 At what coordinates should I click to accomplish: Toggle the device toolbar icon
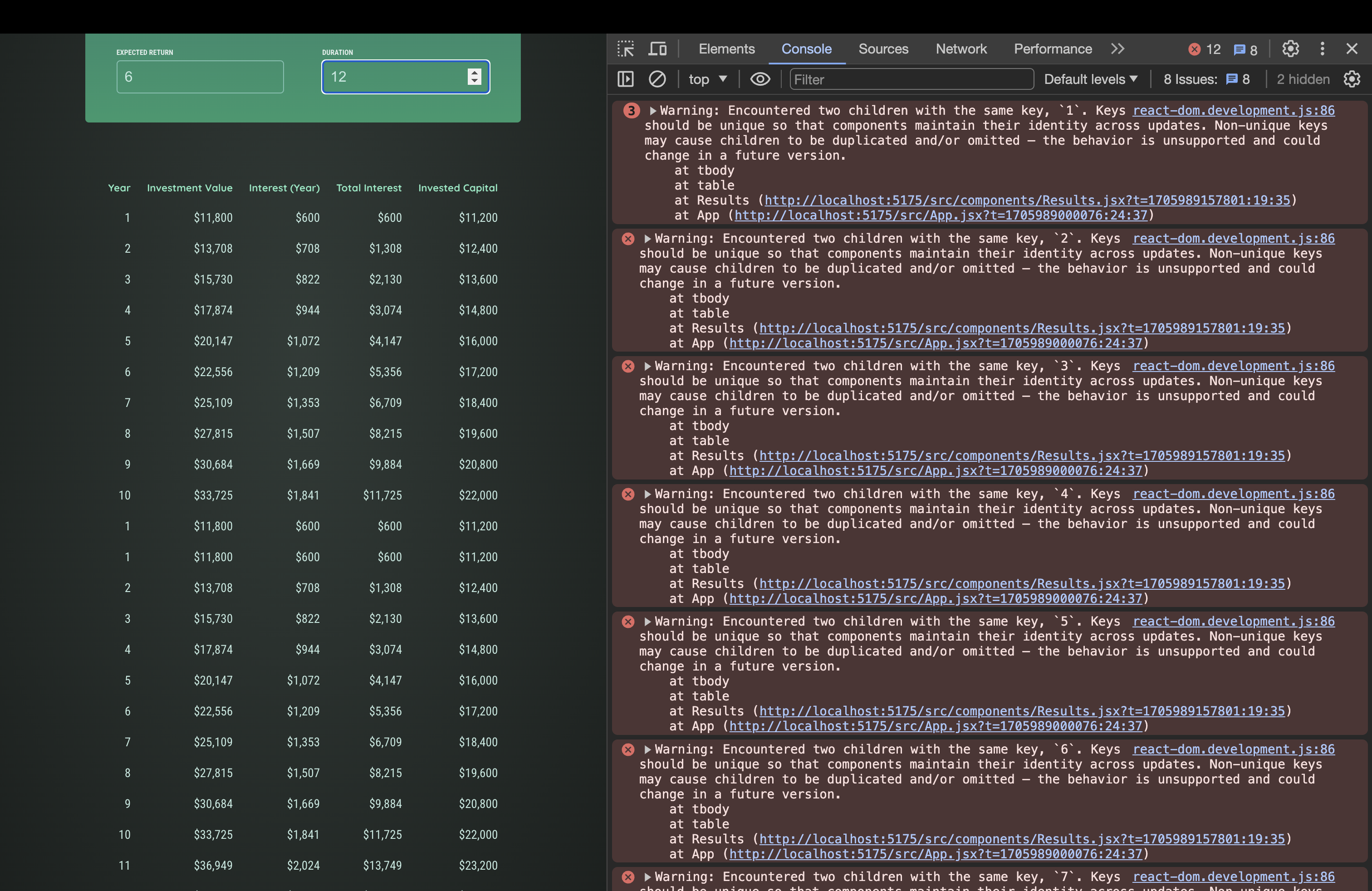pos(657,49)
